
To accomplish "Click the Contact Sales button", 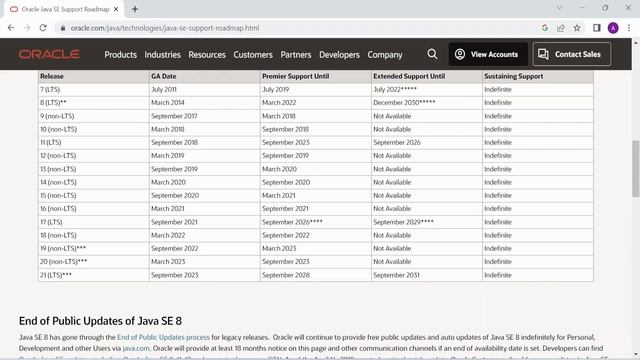I will point(572,54).
